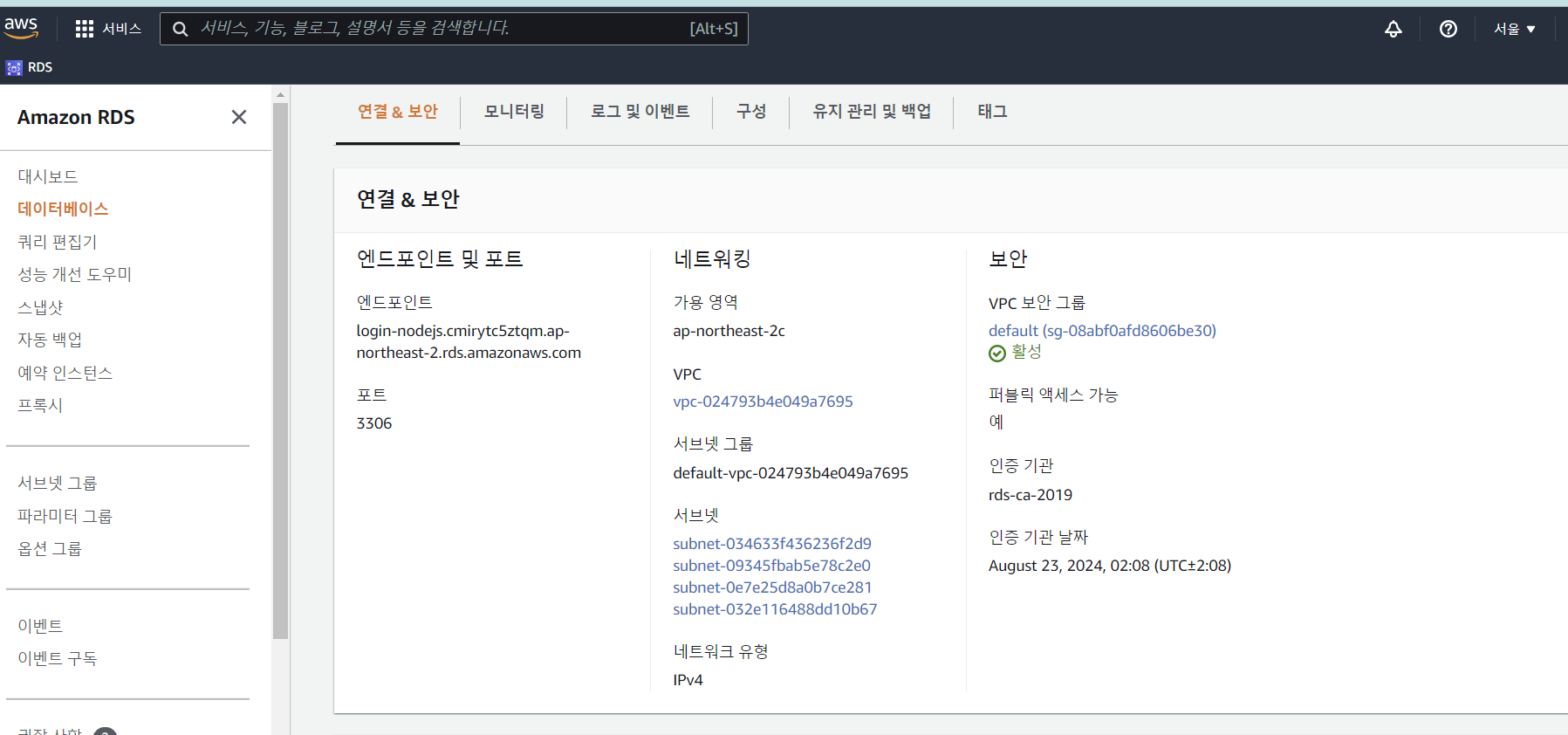This screenshot has width=1568, height=735.
Task: Open subnet-0e7e25d8a0b7ce281 link
Action: 772,587
